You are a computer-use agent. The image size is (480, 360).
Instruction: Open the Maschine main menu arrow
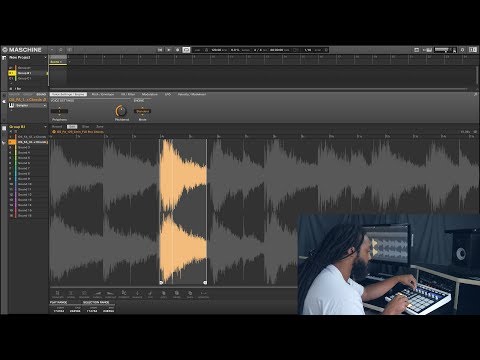tap(52, 50)
